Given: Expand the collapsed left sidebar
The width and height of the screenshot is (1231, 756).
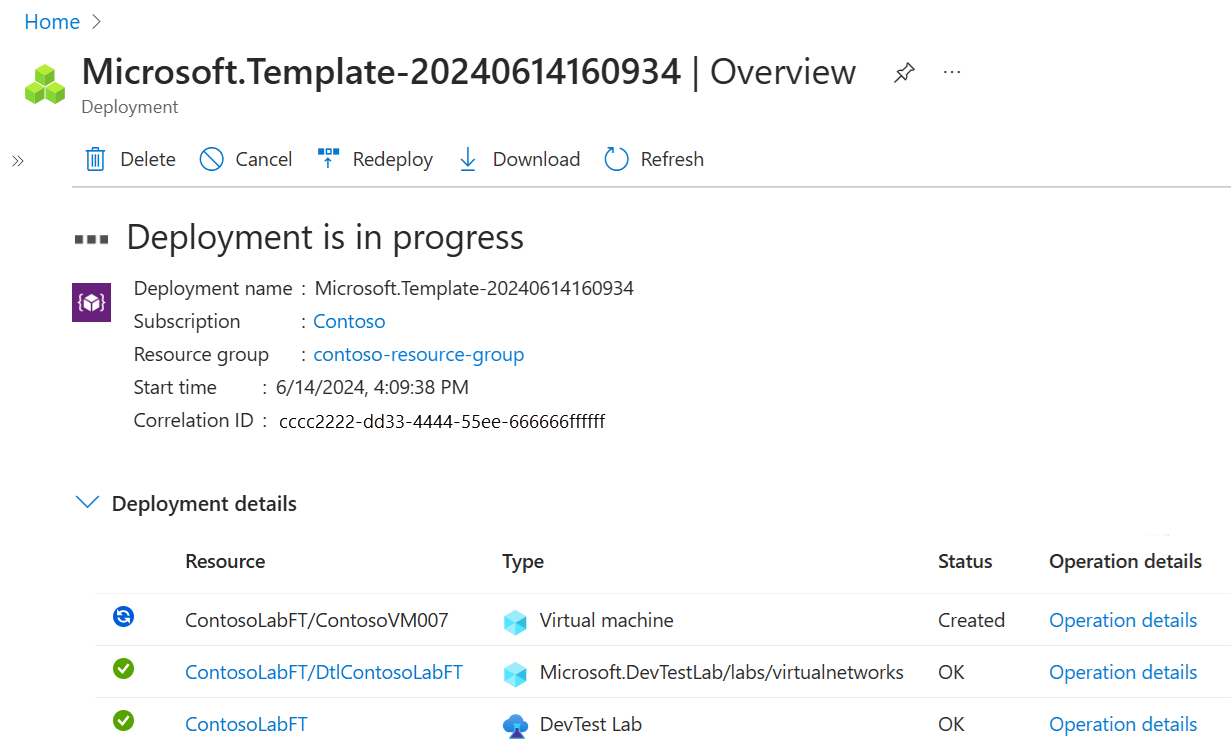Looking at the screenshot, I should point(18,160).
